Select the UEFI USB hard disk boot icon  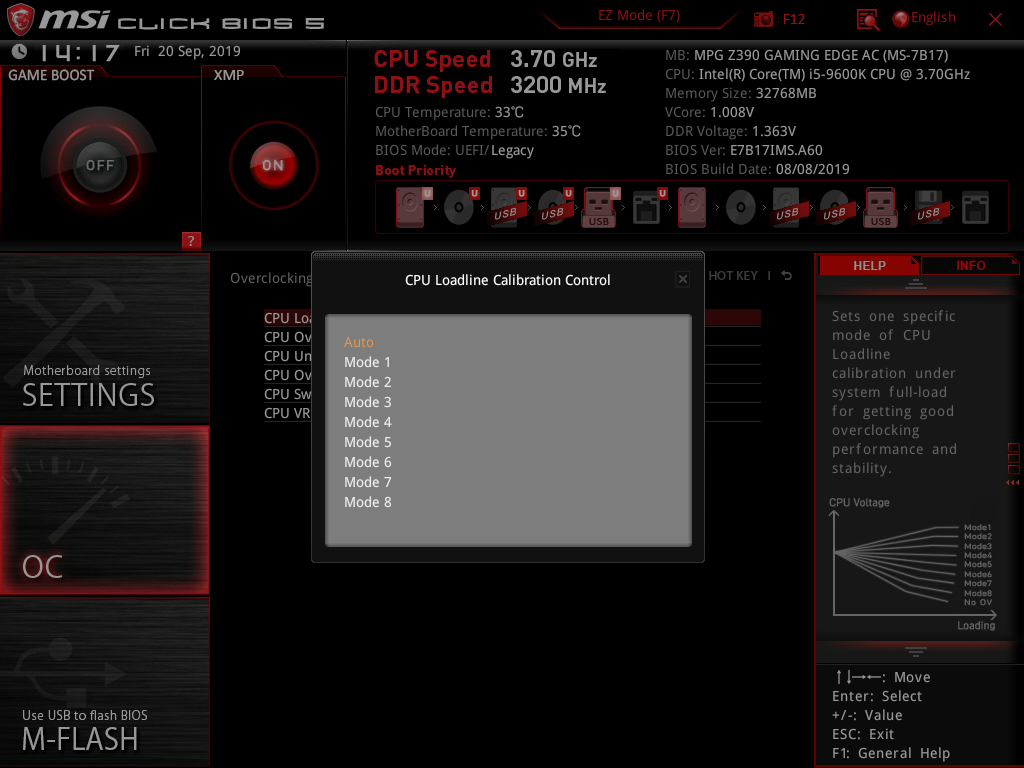(507, 207)
